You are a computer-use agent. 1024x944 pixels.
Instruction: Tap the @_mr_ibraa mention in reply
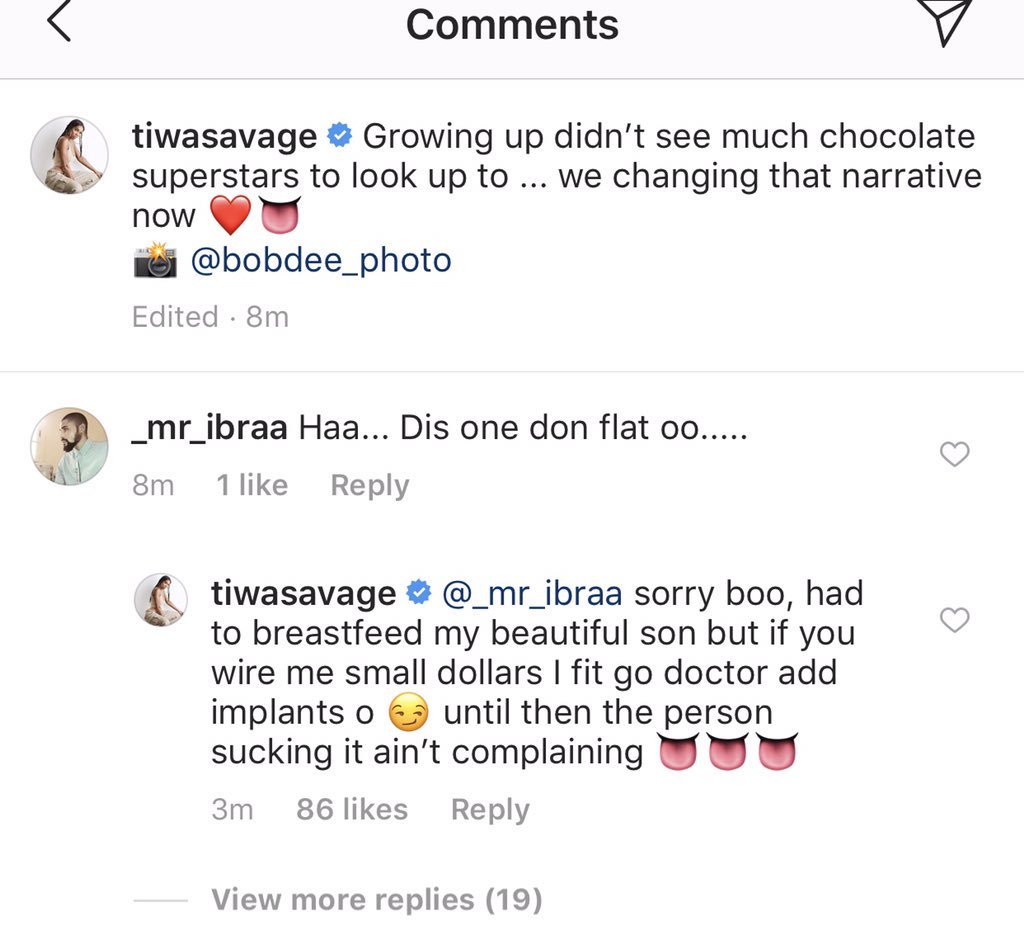(532, 594)
